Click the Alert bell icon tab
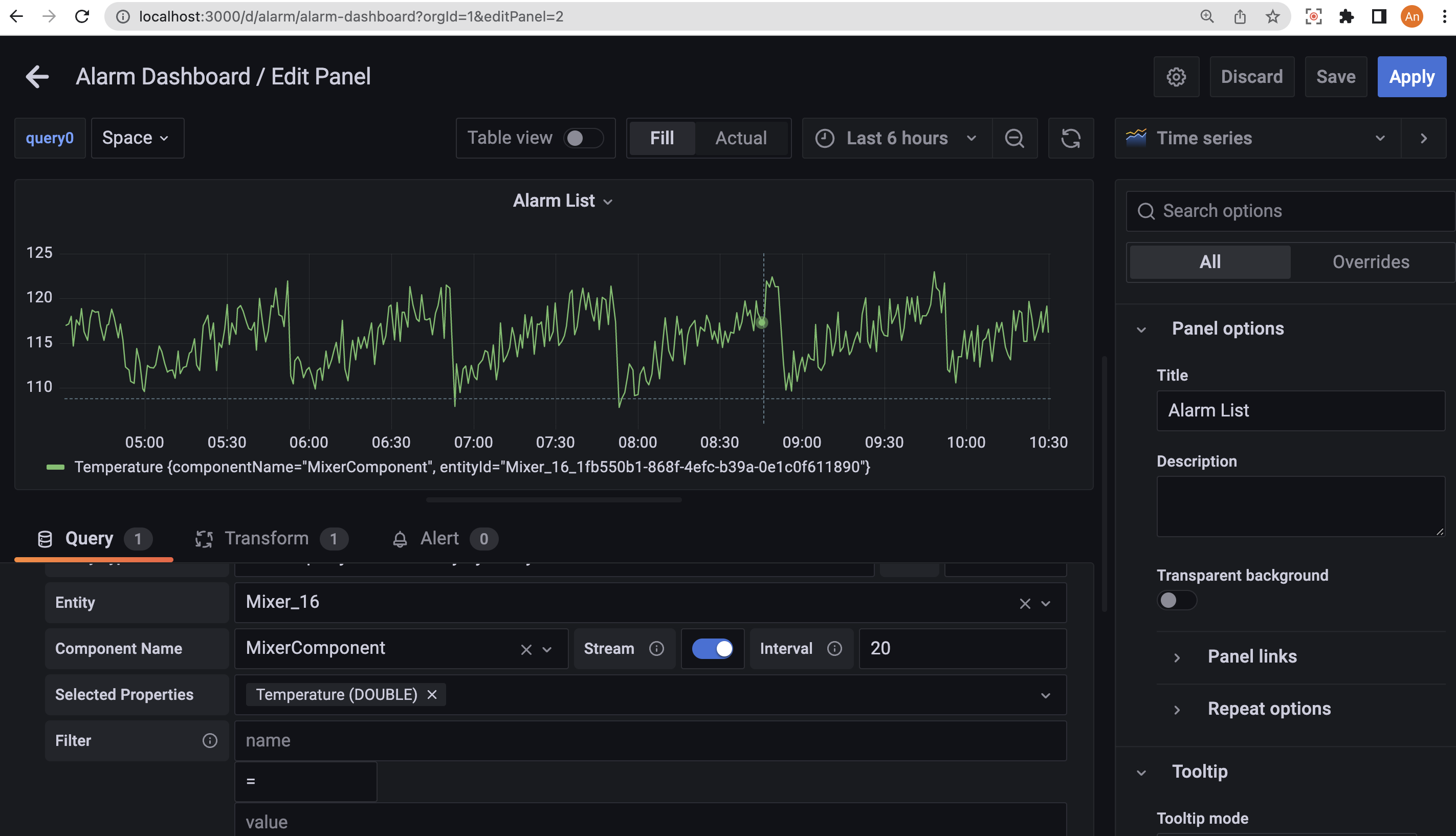 click(401, 539)
